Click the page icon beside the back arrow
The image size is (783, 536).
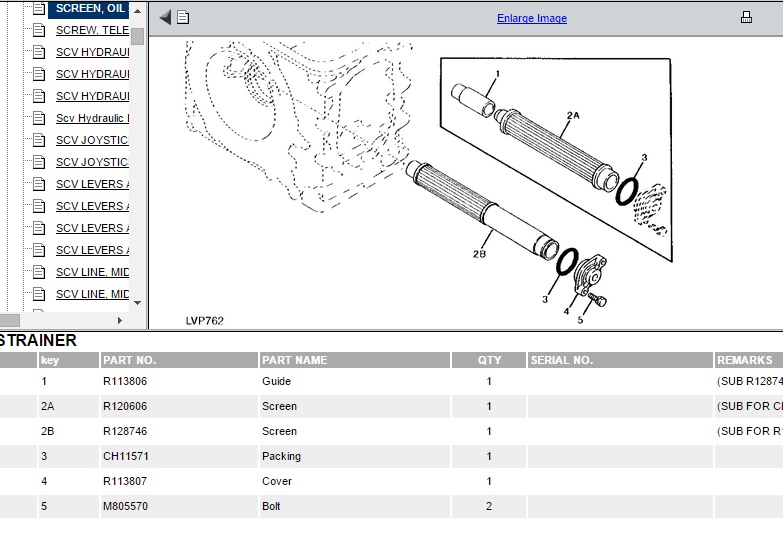click(x=183, y=17)
